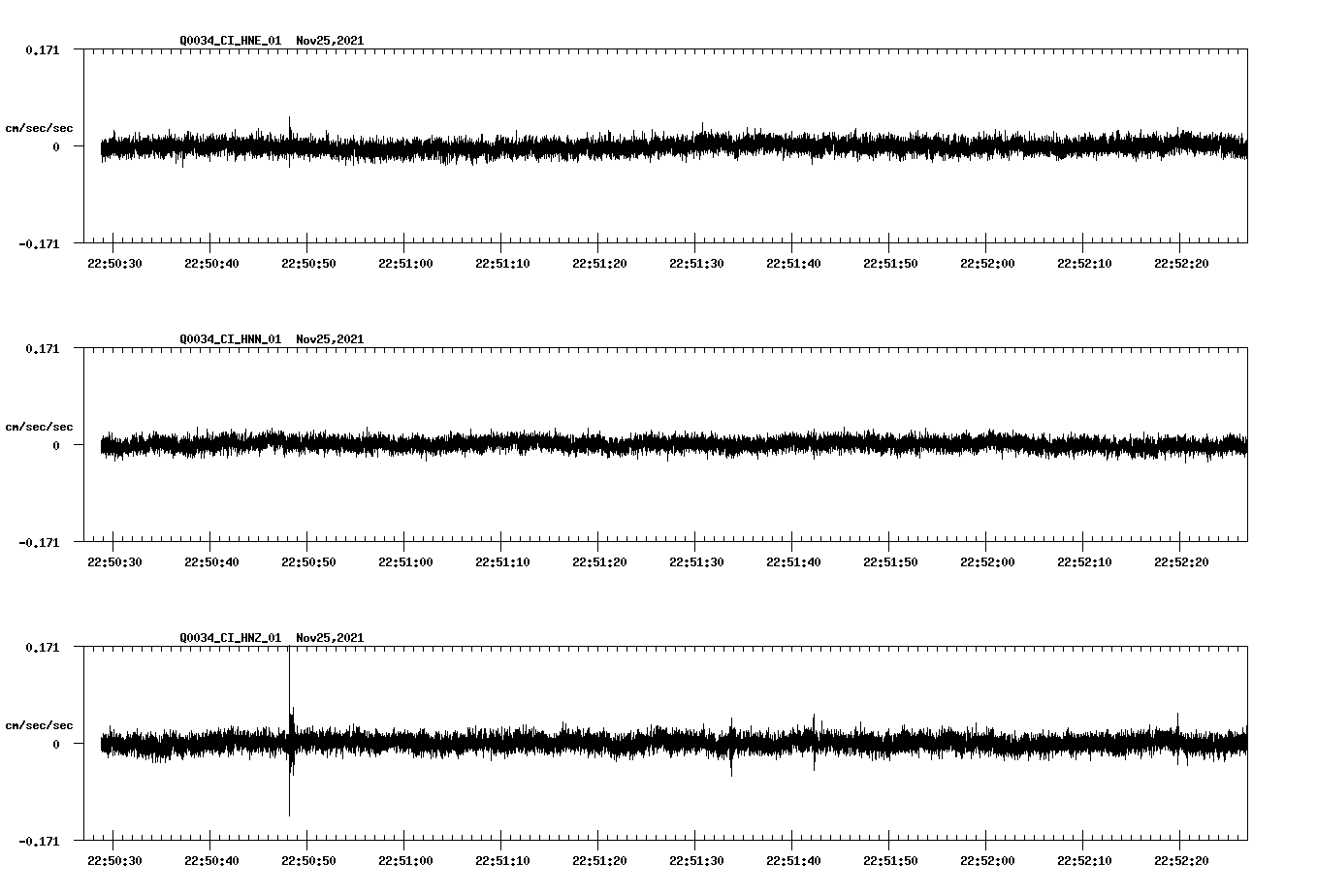Click 22:51:30 time label under HNN plot

696,561
